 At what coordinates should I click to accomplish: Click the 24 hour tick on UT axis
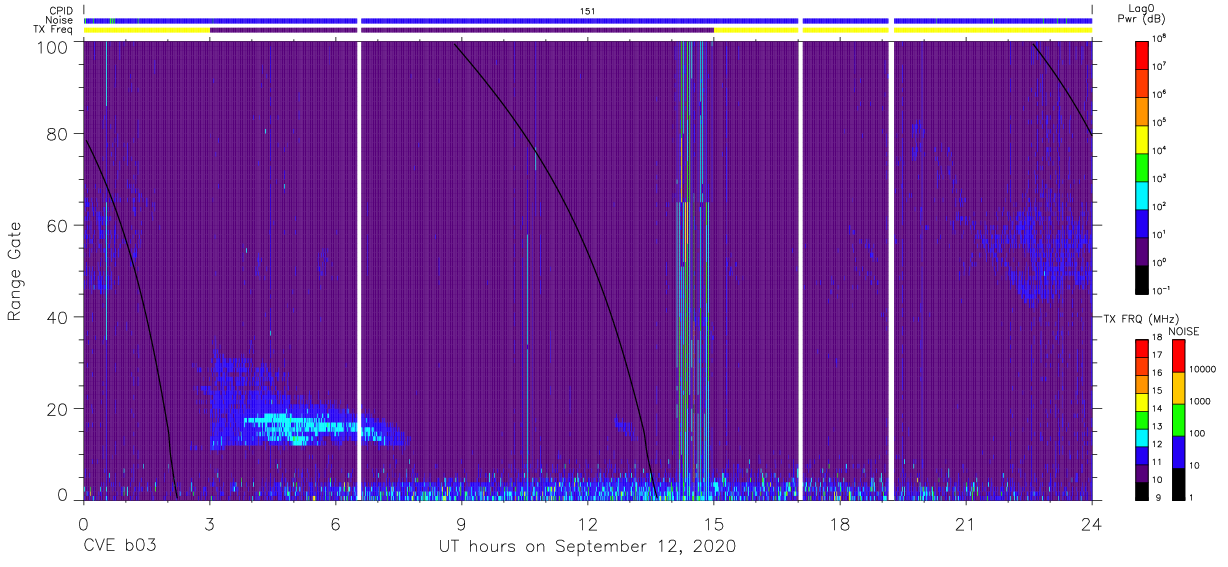pyautogui.click(x=1092, y=523)
